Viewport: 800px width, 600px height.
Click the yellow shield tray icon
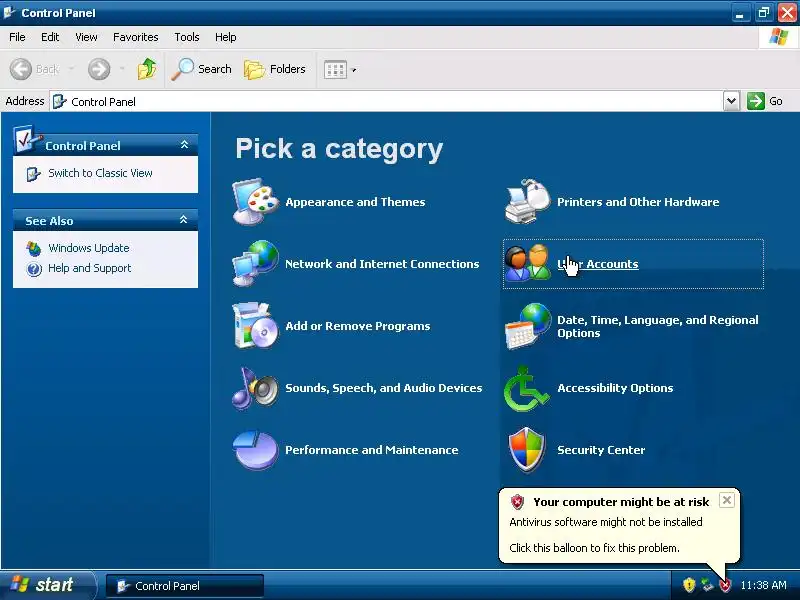689,585
